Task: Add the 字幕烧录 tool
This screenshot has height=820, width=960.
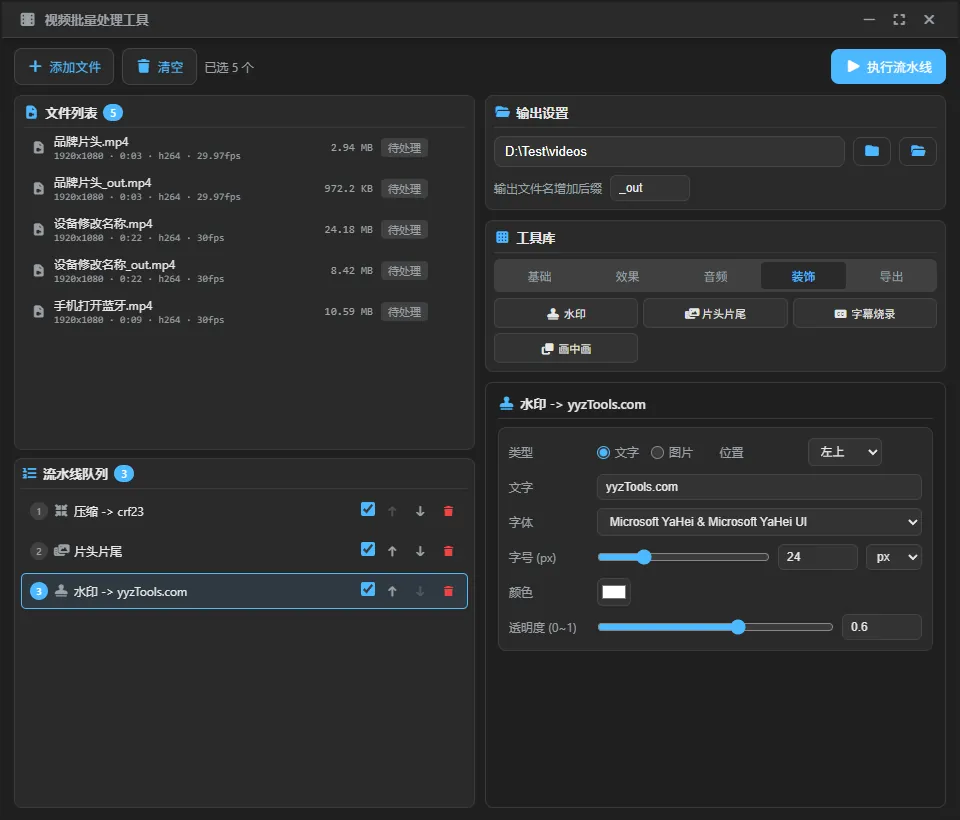Action: tap(864, 314)
